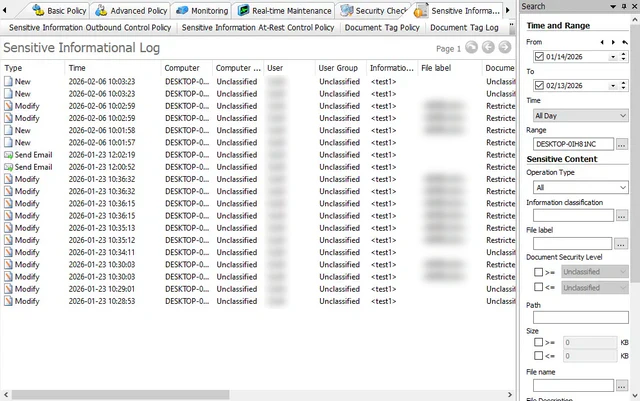
Task: Uncheck the From date checkbox
Action: click(x=539, y=56)
